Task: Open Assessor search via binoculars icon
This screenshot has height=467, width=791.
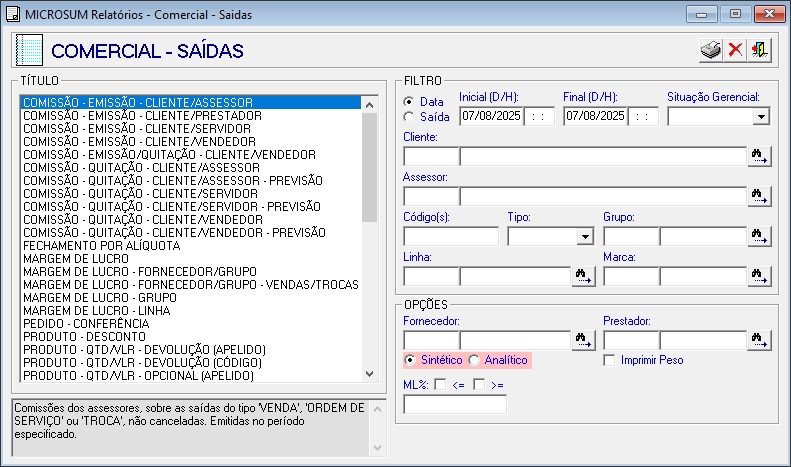Action: click(759, 196)
